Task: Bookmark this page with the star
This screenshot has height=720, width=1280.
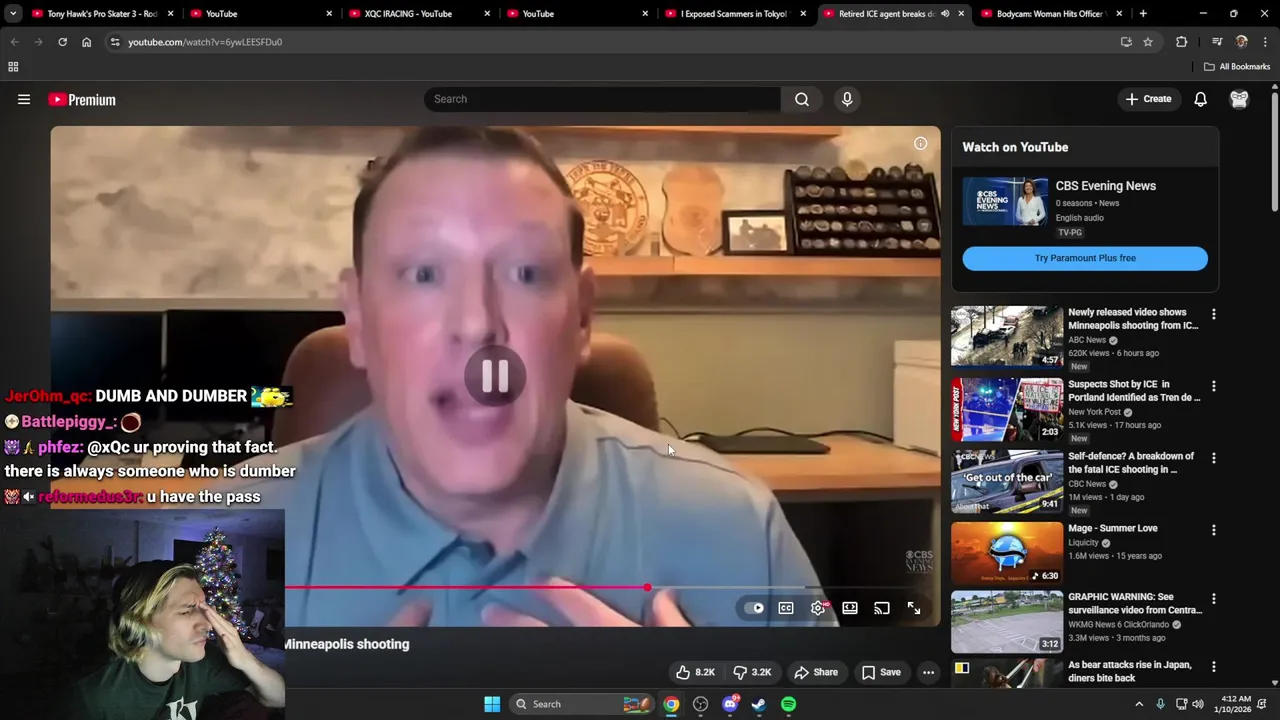Action: pos(1148,42)
